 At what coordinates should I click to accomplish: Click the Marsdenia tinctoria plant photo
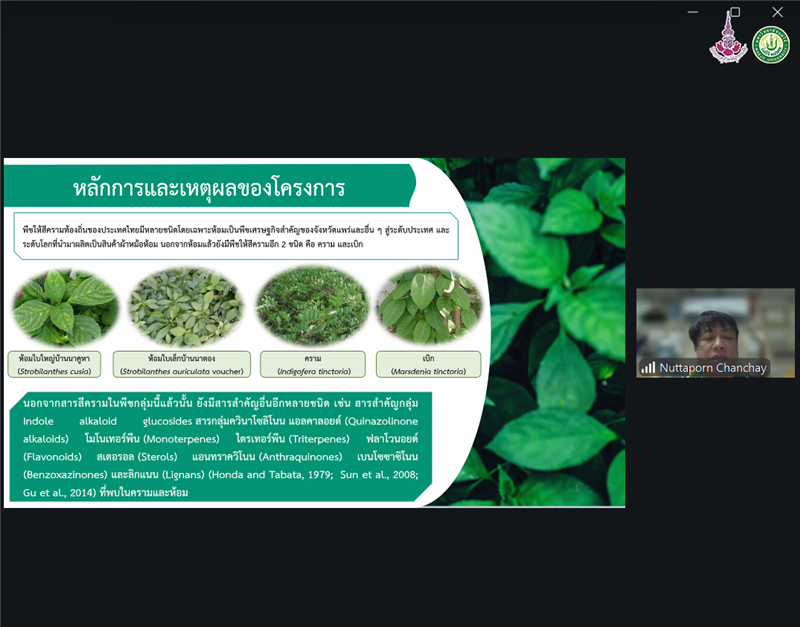(429, 306)
